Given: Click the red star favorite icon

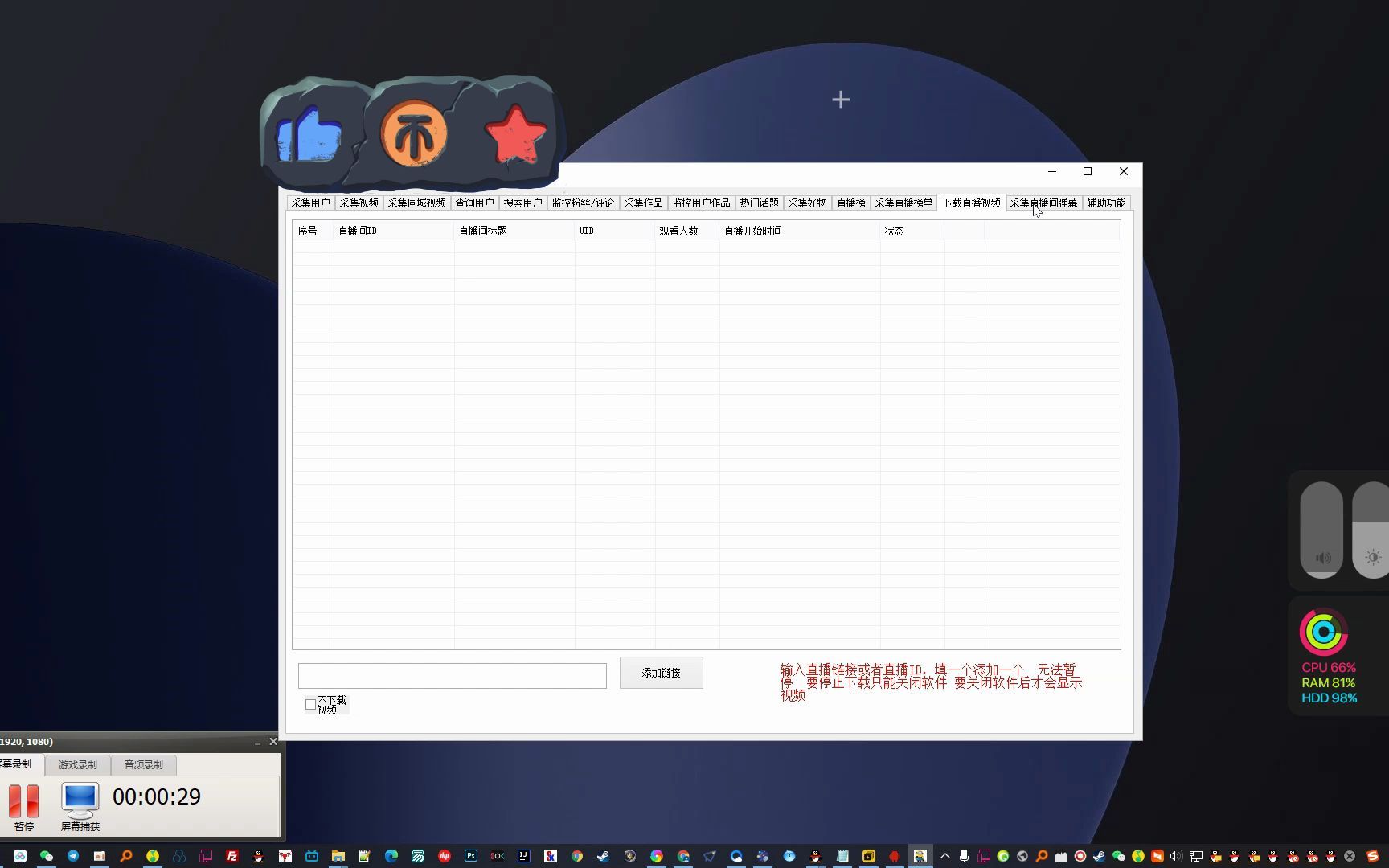Looking at the screenshot, I should tap(516, 134).
